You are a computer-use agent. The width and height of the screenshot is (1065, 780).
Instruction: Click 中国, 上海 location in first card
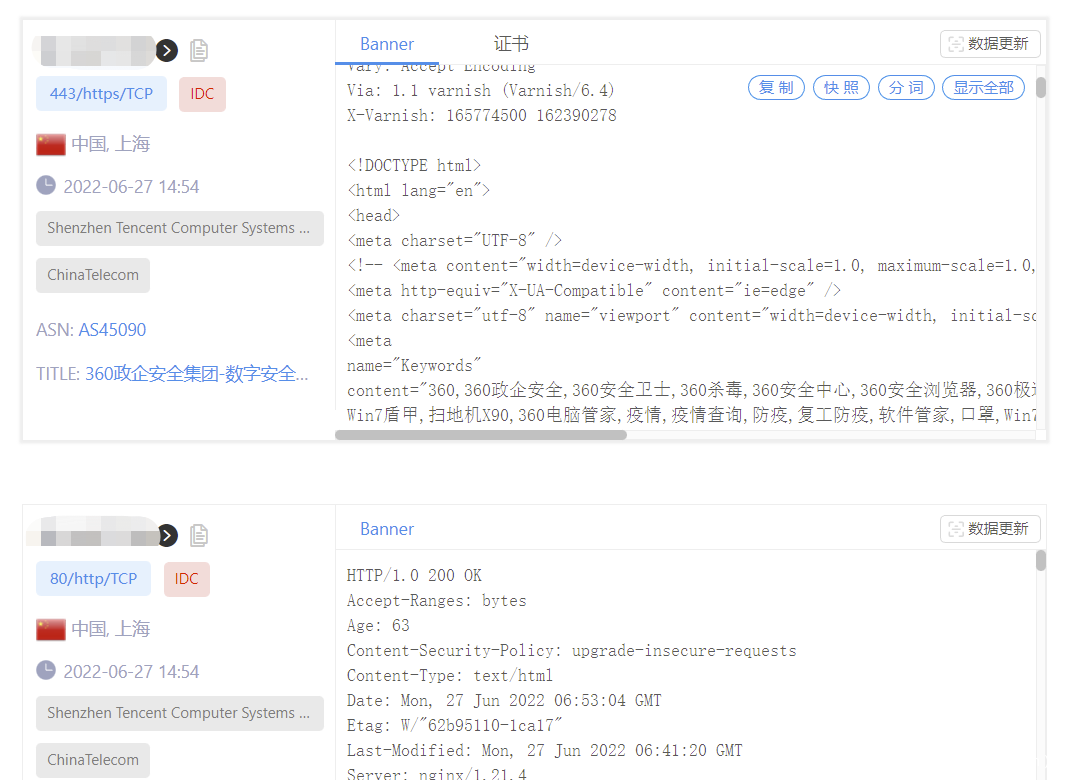110,145
